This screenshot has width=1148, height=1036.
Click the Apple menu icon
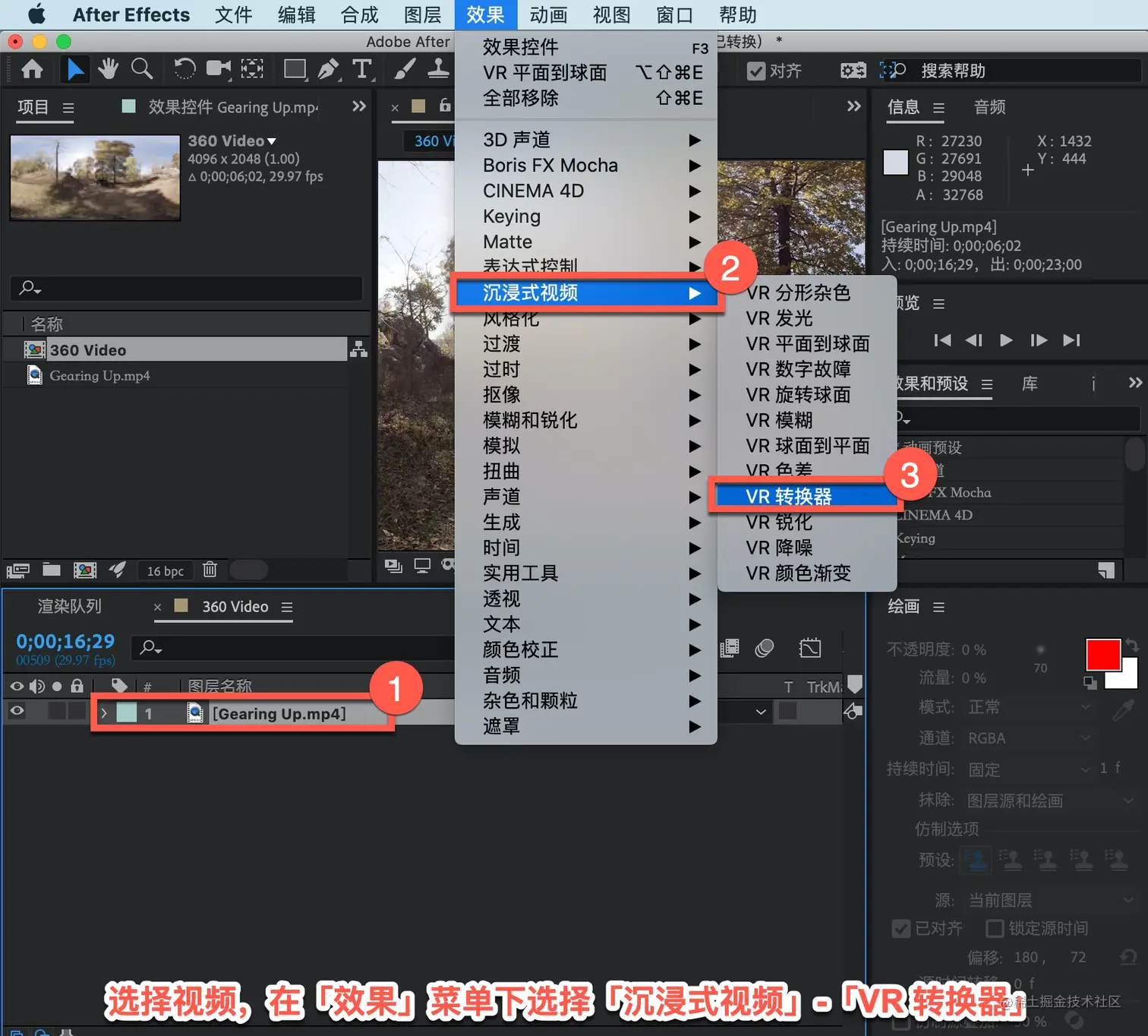tap(36, 14)
